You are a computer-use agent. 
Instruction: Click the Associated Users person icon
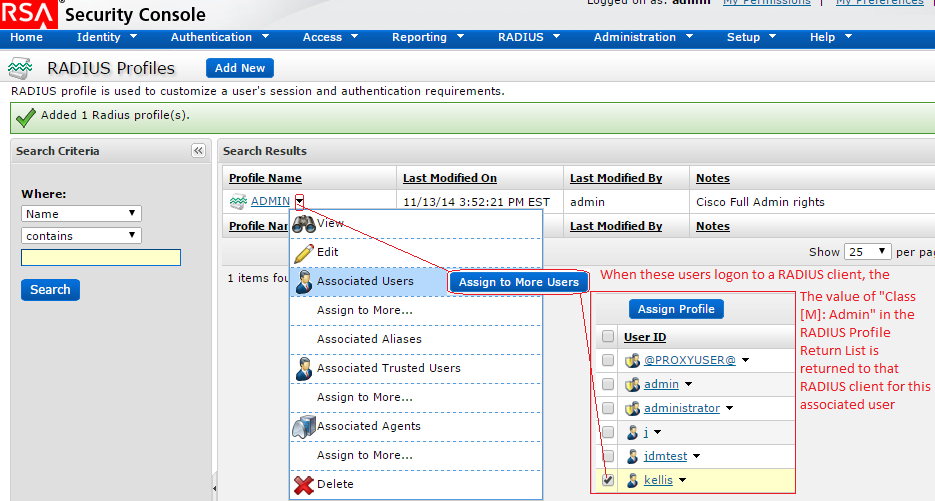pyautogui.click(x=304, y=282)
